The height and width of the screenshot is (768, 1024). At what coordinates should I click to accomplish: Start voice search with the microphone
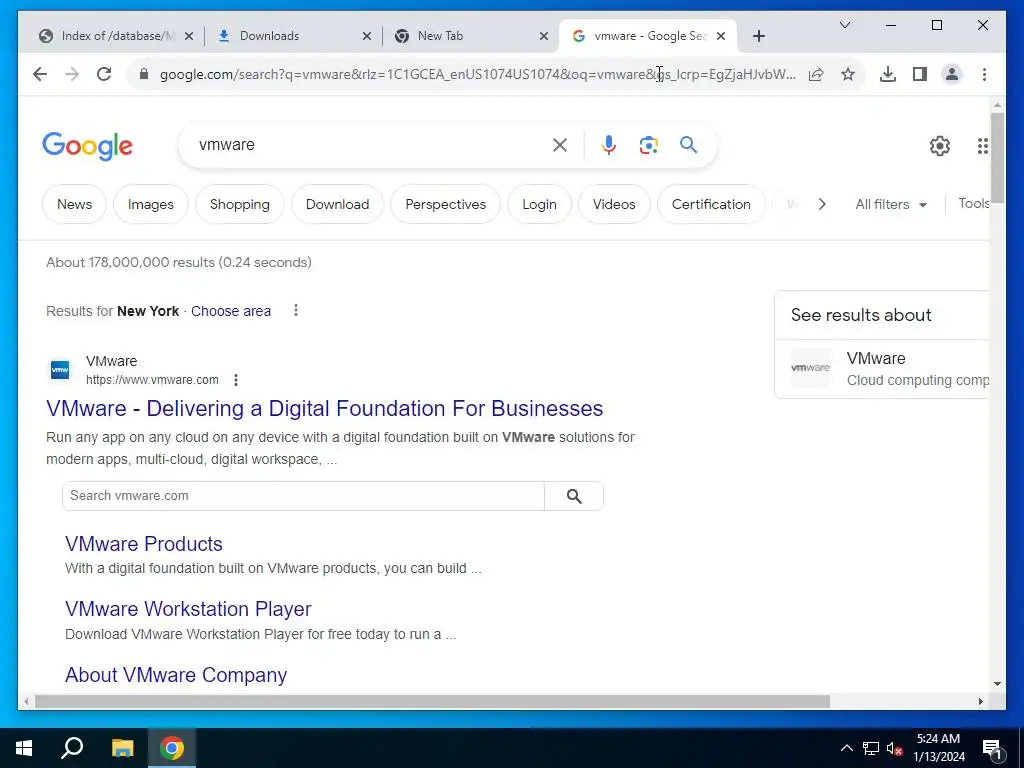pos(609,145)
